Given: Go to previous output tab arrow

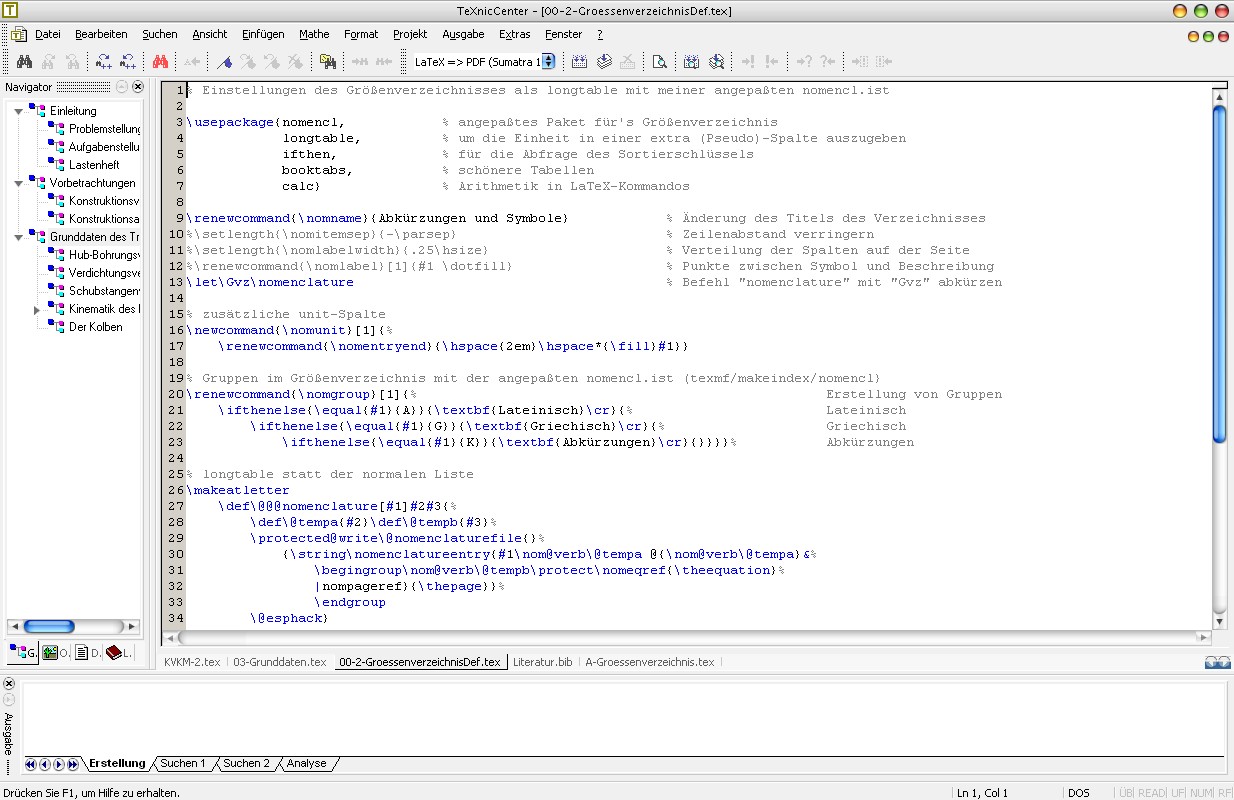Looking at the screenshot, I should [45, 764].
